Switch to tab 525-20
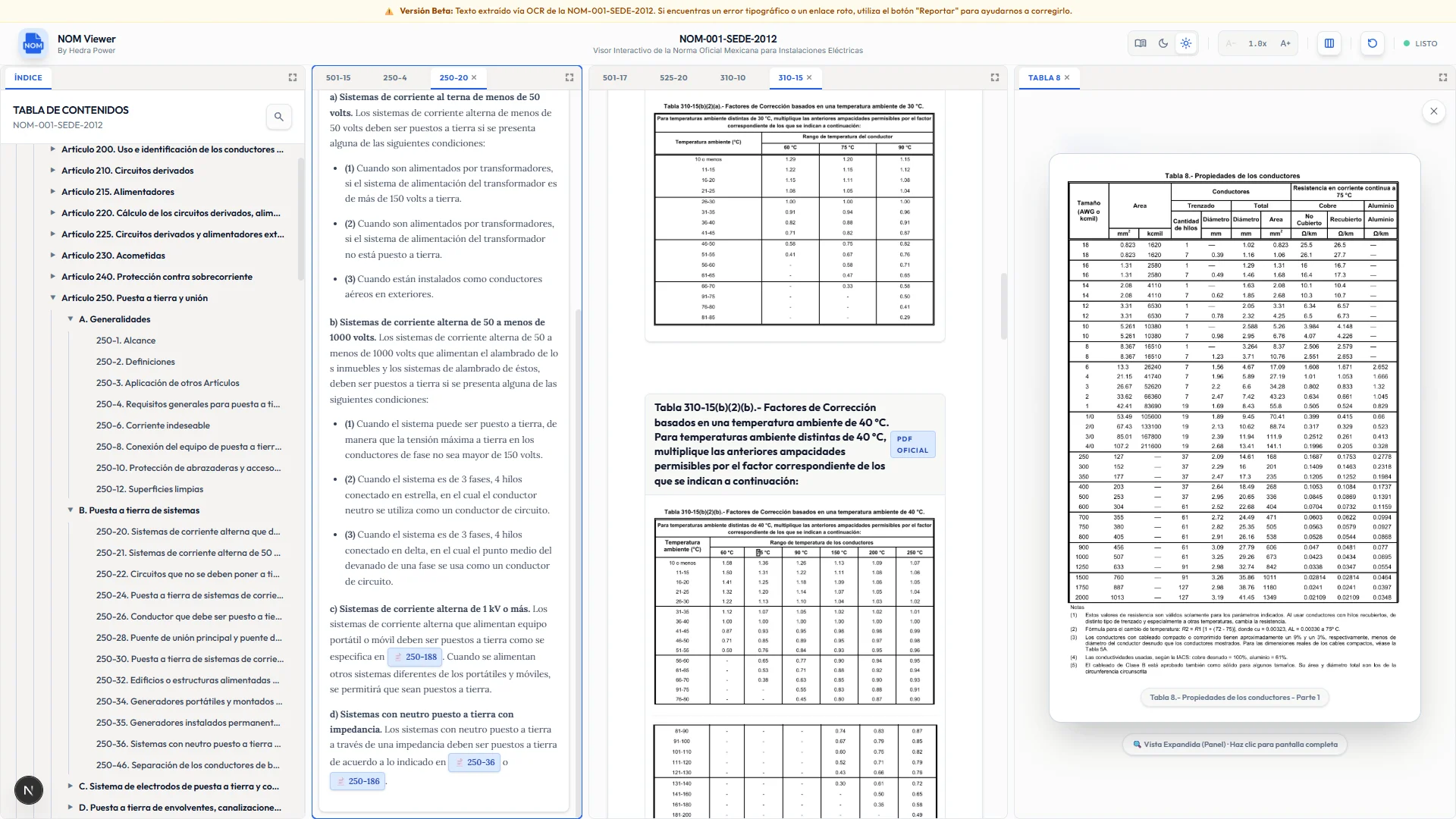The height and width of the screenshot is (819, 1456). coord(673,77)
